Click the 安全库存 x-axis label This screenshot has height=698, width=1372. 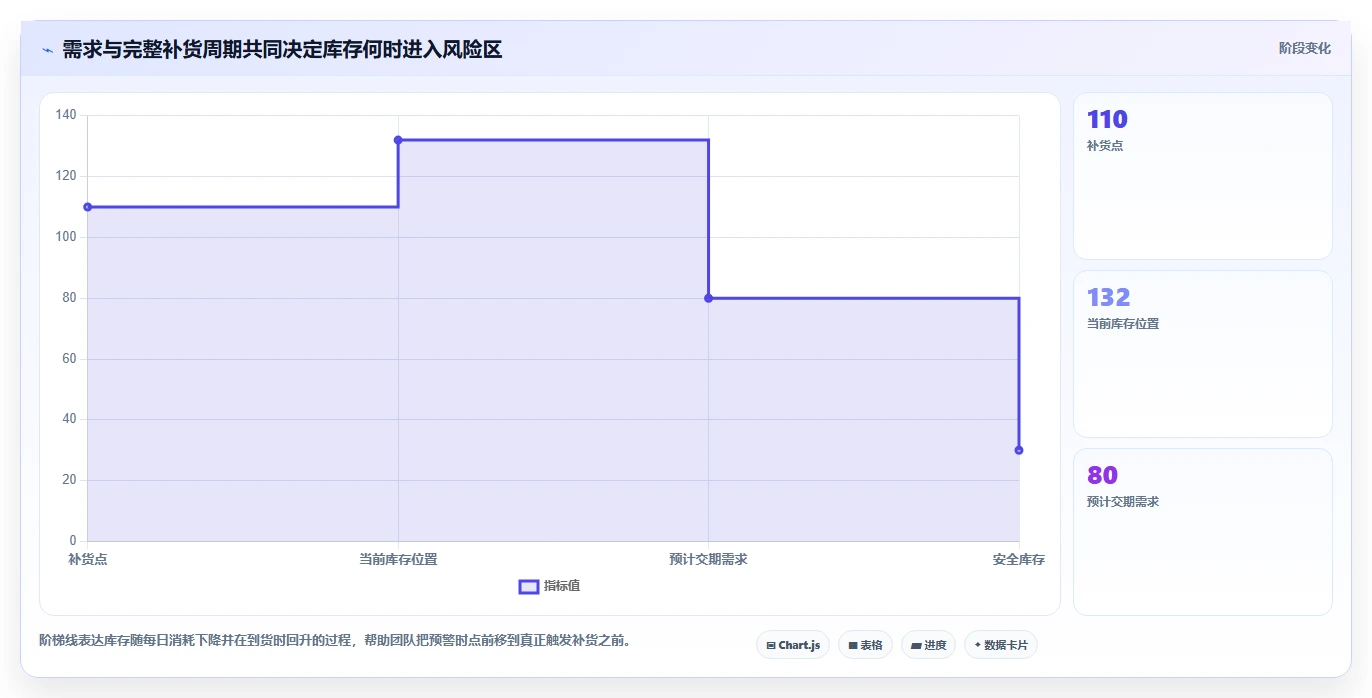(x=1019, y=560)
